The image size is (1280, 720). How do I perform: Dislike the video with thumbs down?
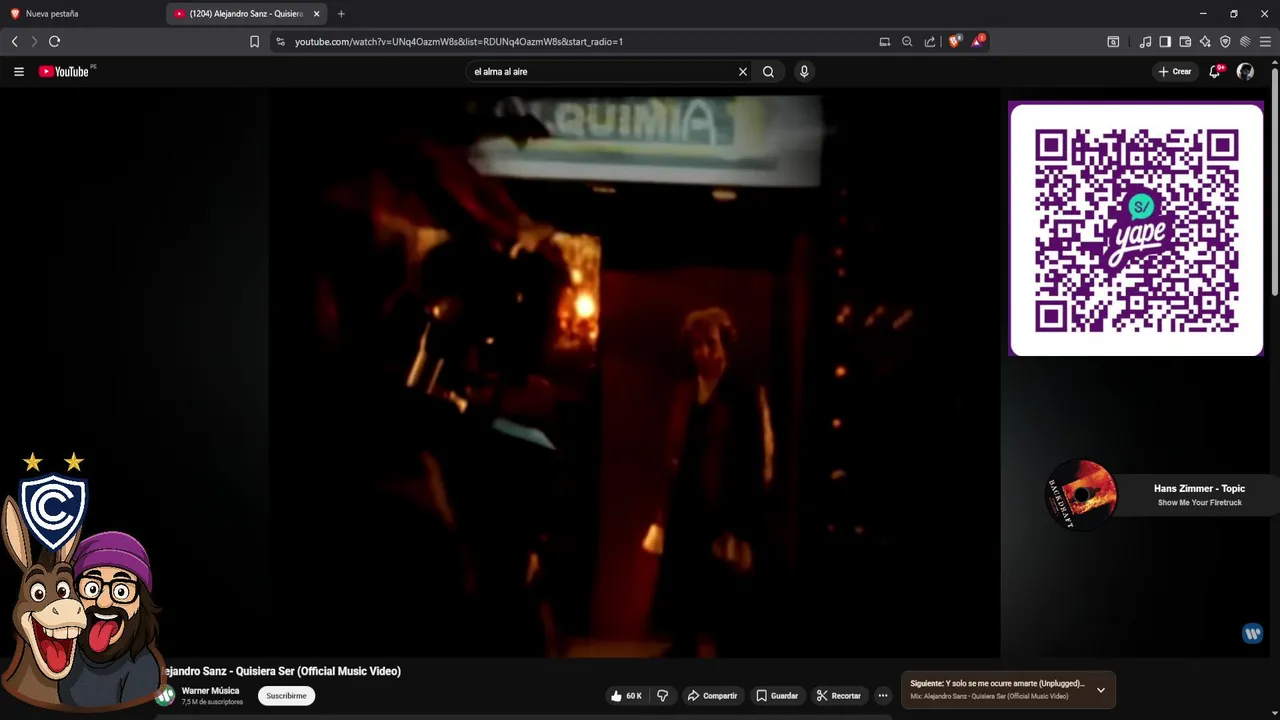pos(662,696)
